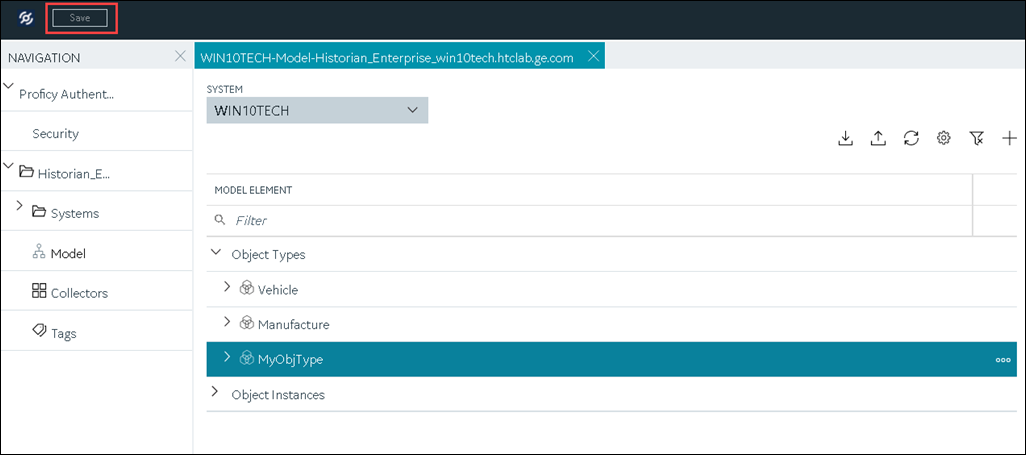The width and height of the screenshot is (1026, 455).
Task: Expand the Vehicle object type
Action: click(227, 289)
